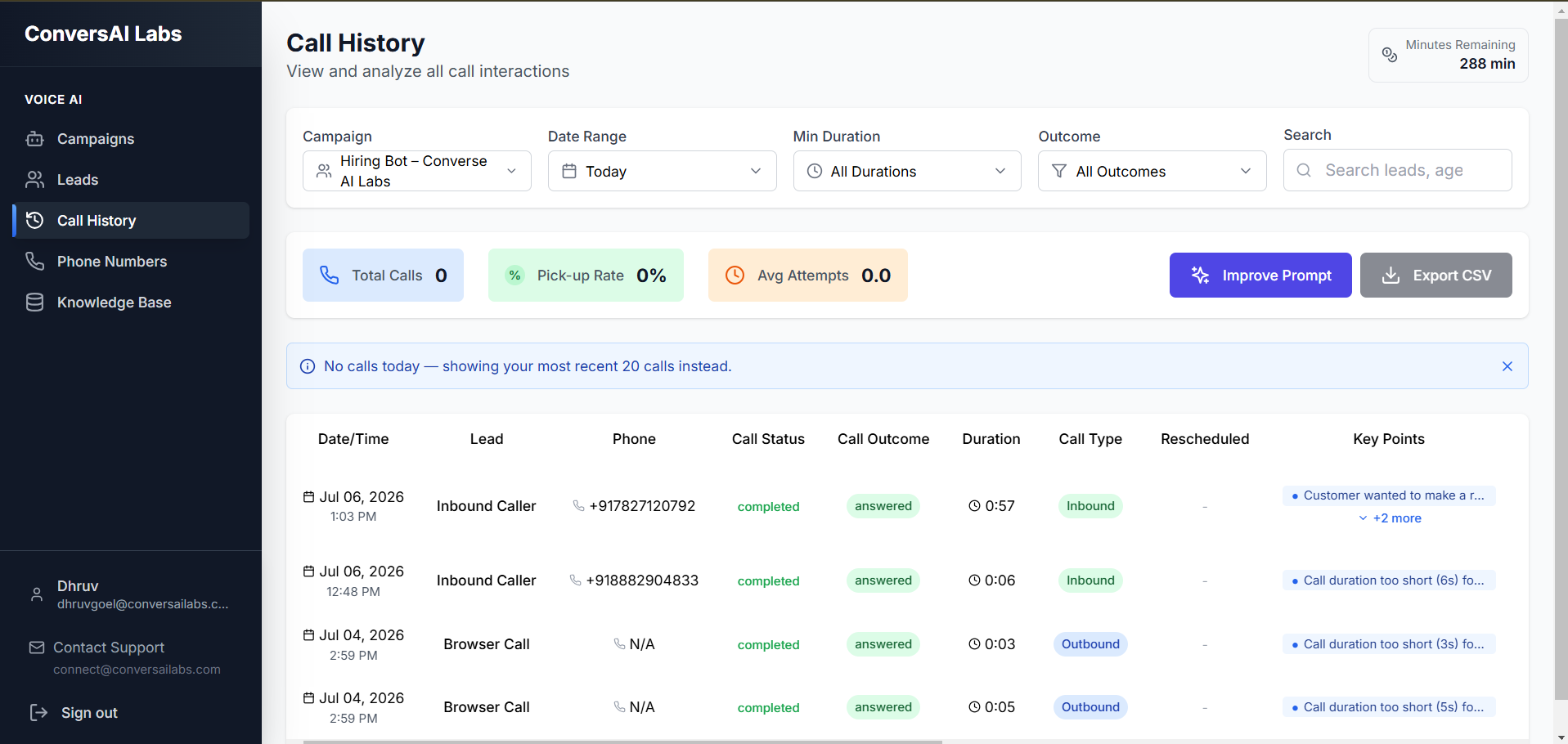Screen dimensions: 1568x744
Task: Click Export CSV button
Action: (x=1436, y=276)
